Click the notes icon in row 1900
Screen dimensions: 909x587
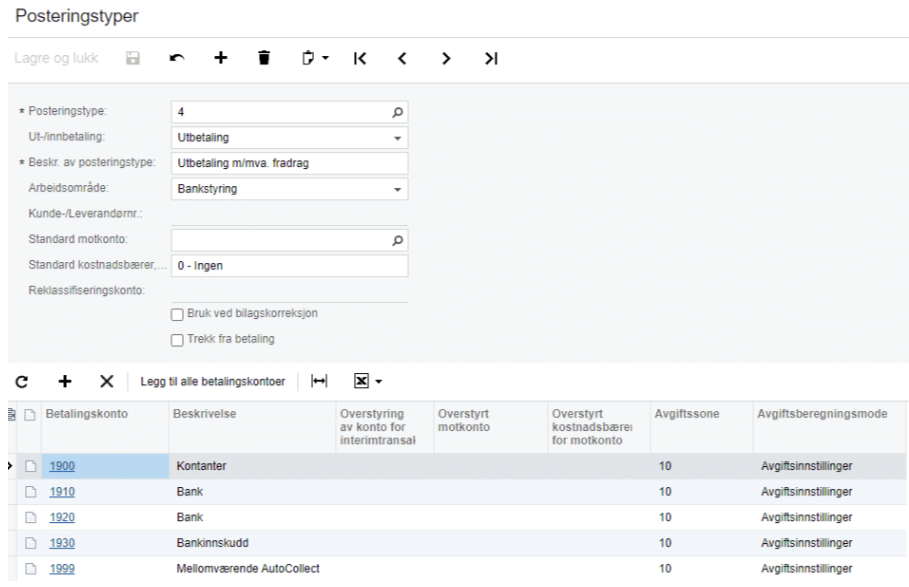click(x=31, y=466)
